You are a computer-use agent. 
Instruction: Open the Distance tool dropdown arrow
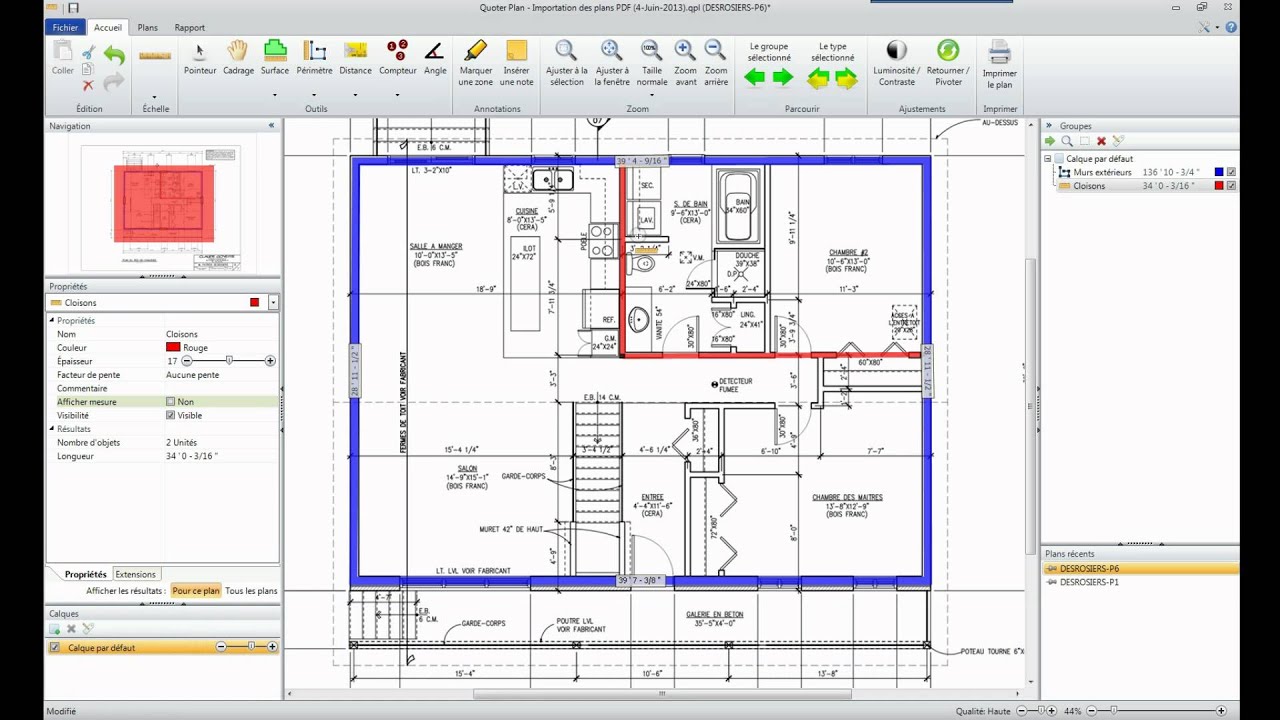tap(355, 95)
